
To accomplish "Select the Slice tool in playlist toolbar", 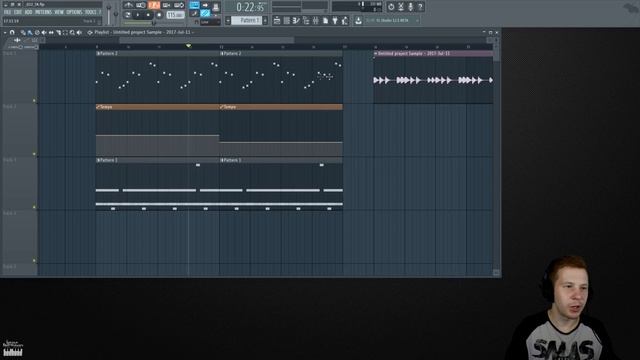I will click(58, 32).
